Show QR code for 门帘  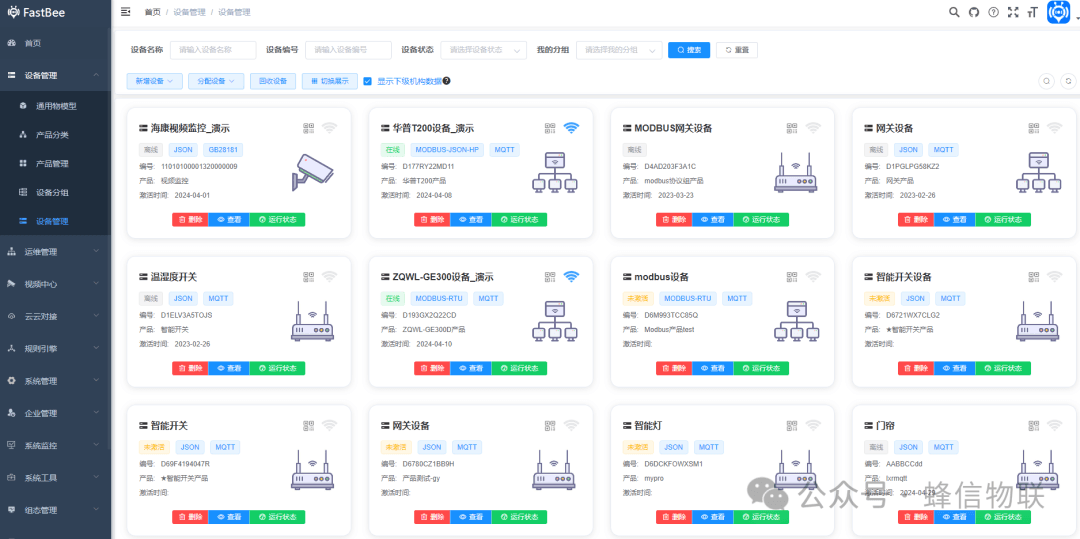click(1034, 425)
